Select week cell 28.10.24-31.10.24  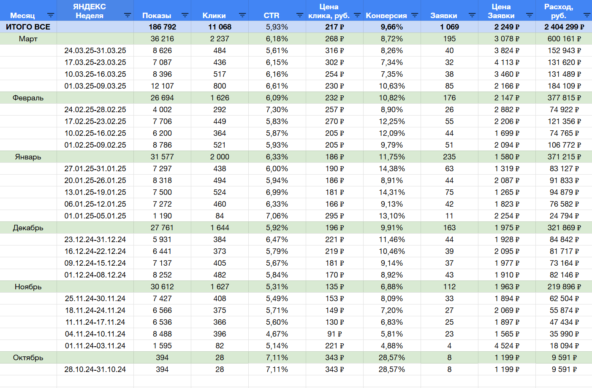[x=95, y=370]
